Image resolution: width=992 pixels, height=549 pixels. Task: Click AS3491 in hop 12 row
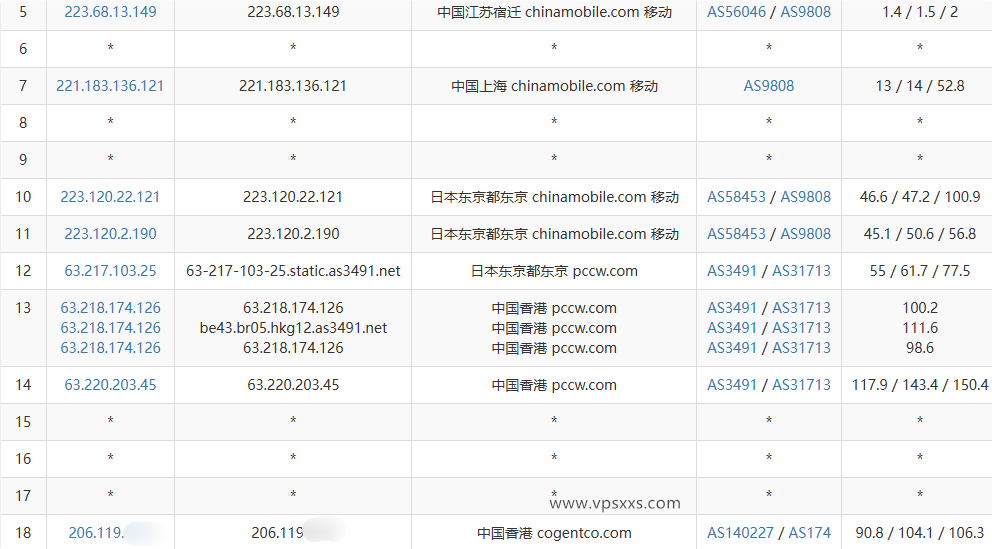point(732,271)
